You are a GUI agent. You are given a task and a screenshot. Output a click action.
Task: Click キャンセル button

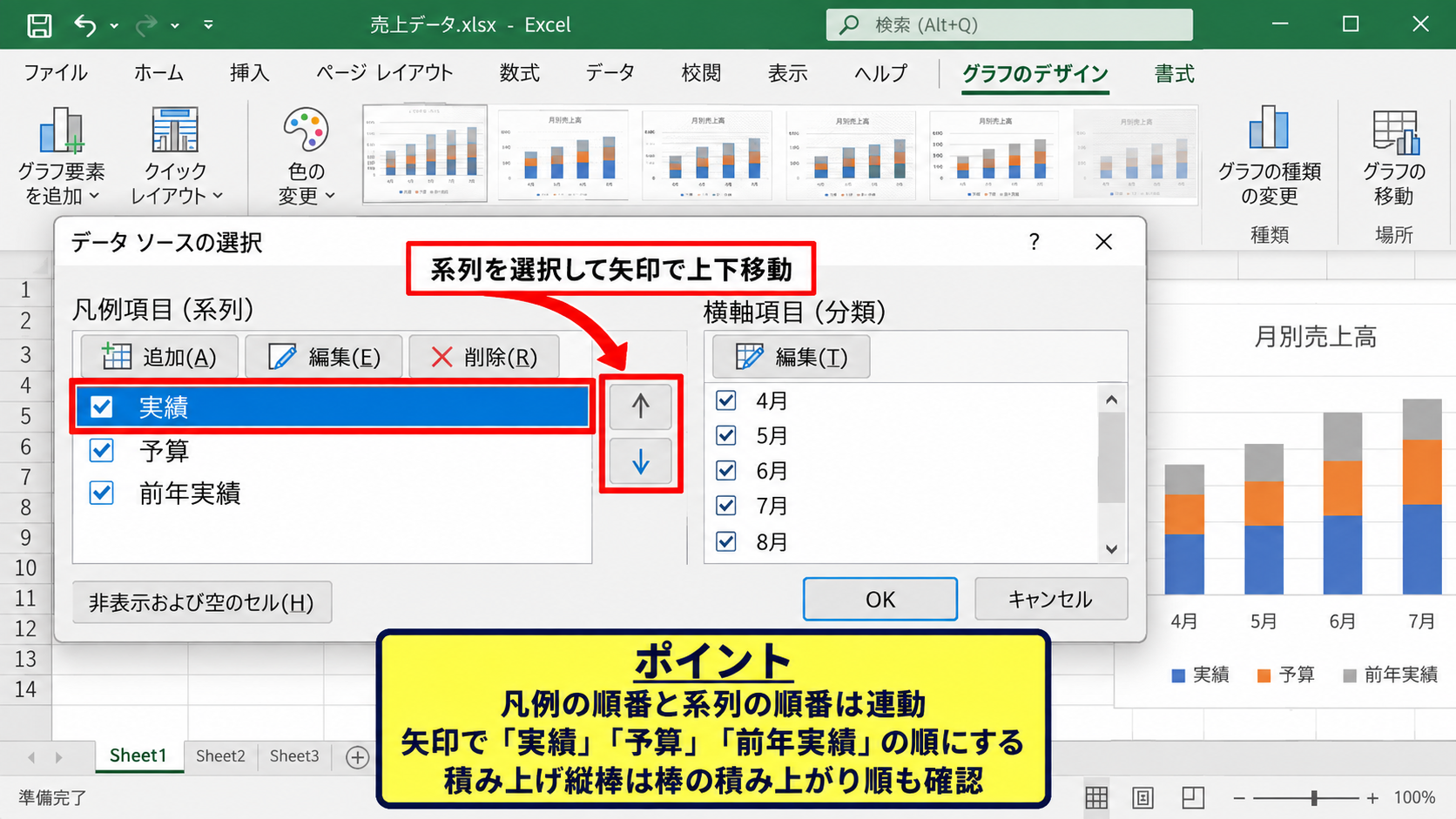click(x=1051, y=599)
